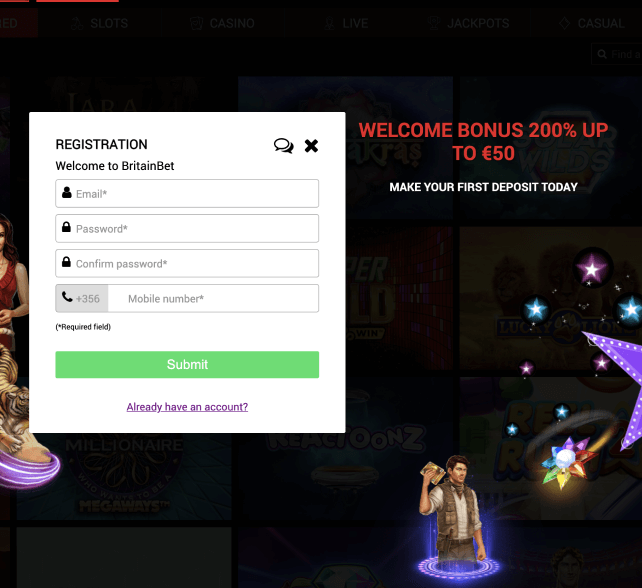Focus the Confirm password field
642x588 pixels.
pyautogui.click(x=187, y=263)
